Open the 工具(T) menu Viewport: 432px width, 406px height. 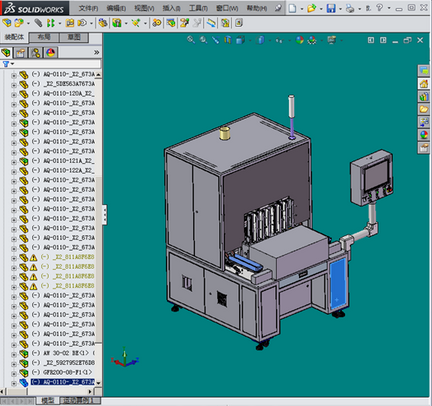point(198,8)
